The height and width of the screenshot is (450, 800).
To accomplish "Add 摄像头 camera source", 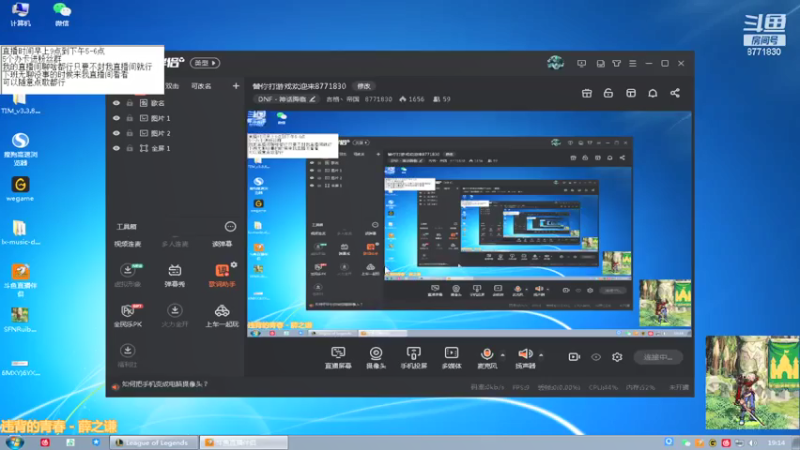I will 376,357.
